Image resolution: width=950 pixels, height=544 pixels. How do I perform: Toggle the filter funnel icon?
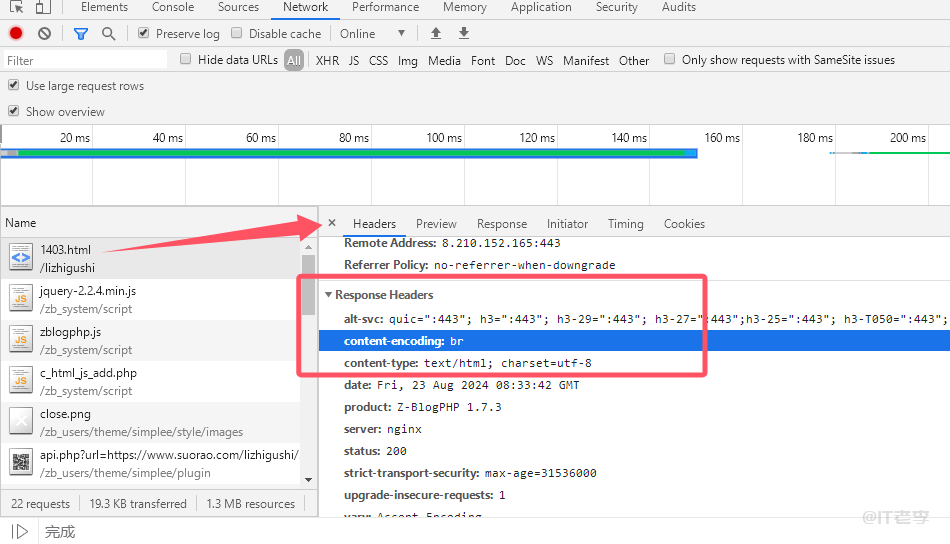tap(81, 33)
